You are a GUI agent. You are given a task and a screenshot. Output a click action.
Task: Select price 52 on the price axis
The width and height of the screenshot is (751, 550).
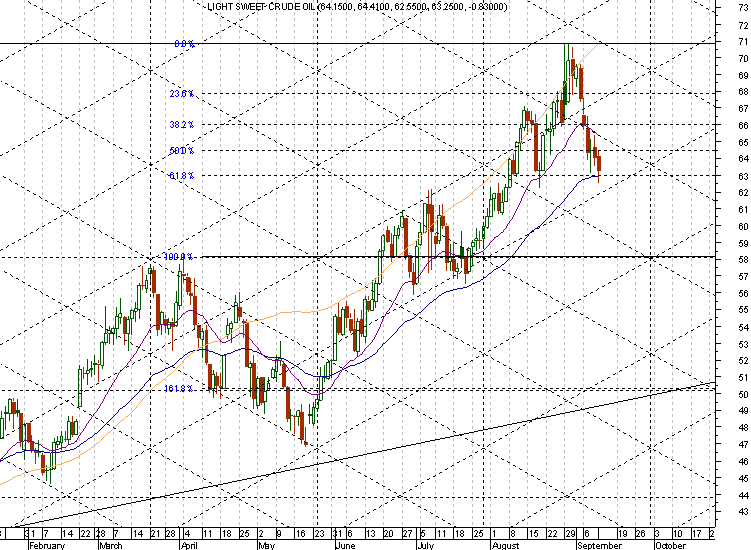pyautogui.click(x=743, y=361)
